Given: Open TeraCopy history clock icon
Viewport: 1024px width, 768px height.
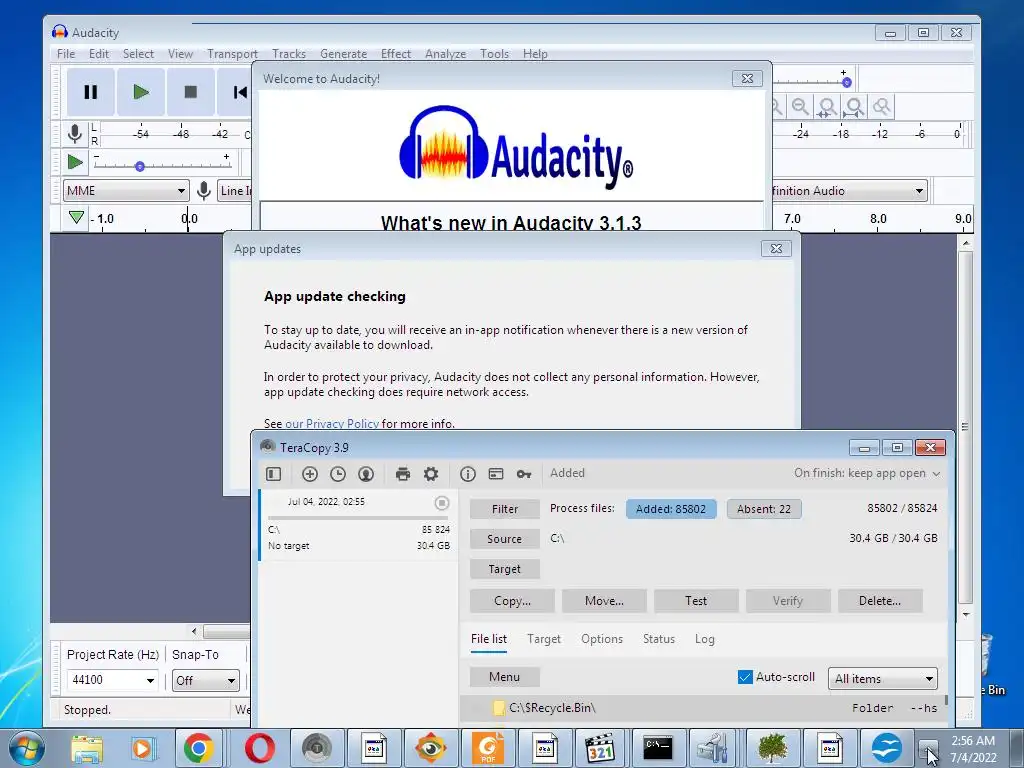Looking at the screenshot, I should click(x=338, y=474).
